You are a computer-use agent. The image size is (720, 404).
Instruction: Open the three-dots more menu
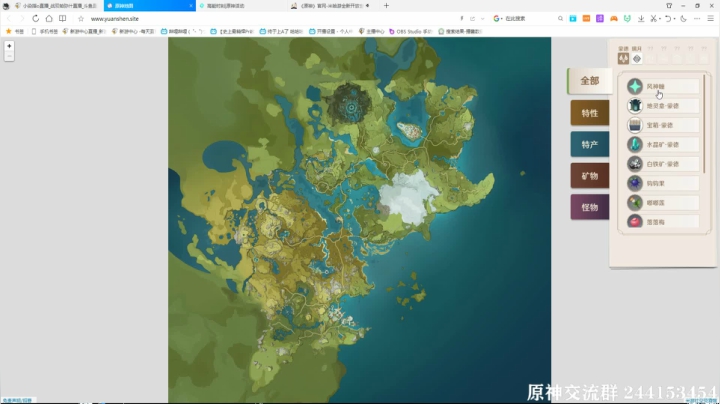point(697,18)
